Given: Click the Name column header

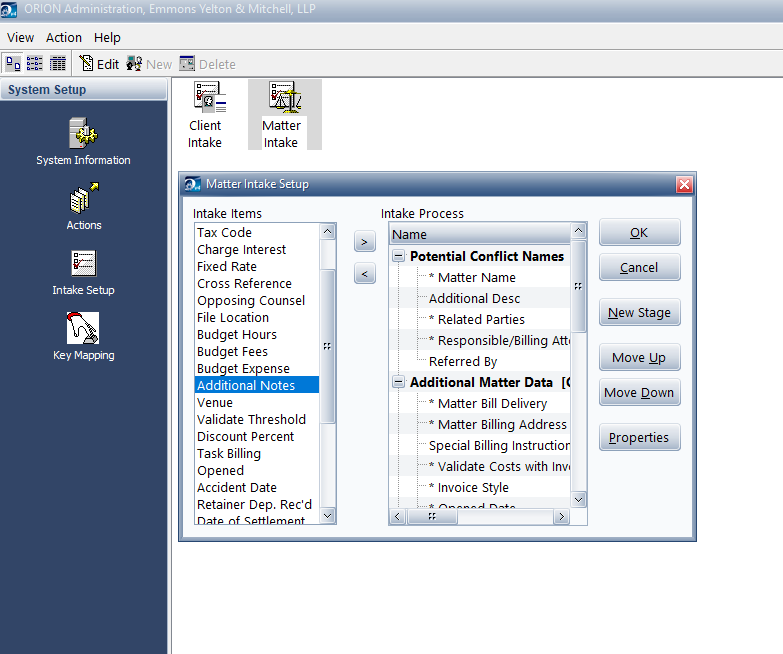Looking at the screenshot, I should tap(480, 234).
